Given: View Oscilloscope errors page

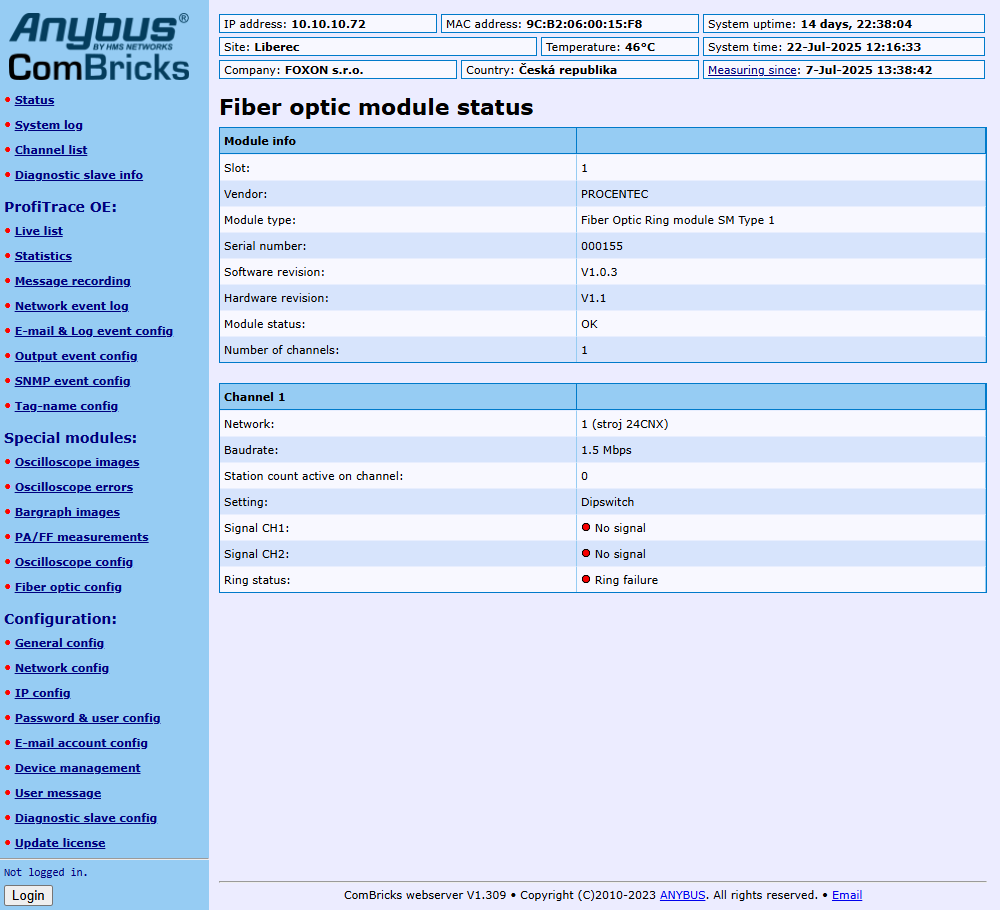Looking at the screenshot, I should point(74,487).
